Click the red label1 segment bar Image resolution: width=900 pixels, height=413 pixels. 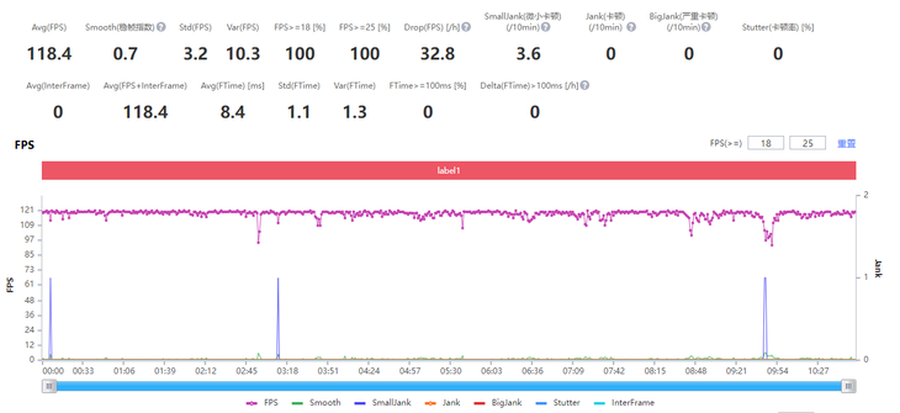[448, 171]
